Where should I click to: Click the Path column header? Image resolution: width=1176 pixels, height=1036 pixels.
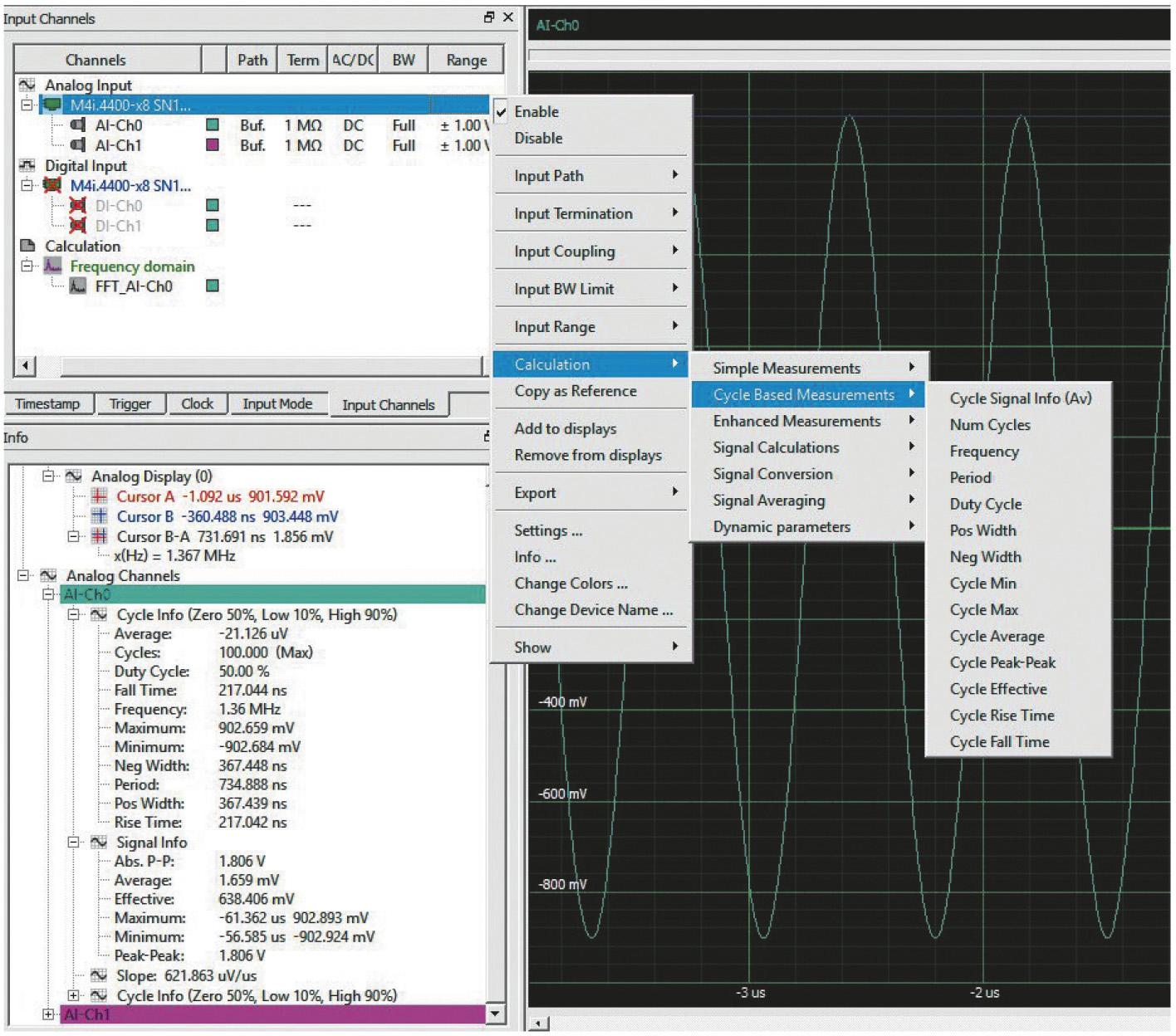252,60
